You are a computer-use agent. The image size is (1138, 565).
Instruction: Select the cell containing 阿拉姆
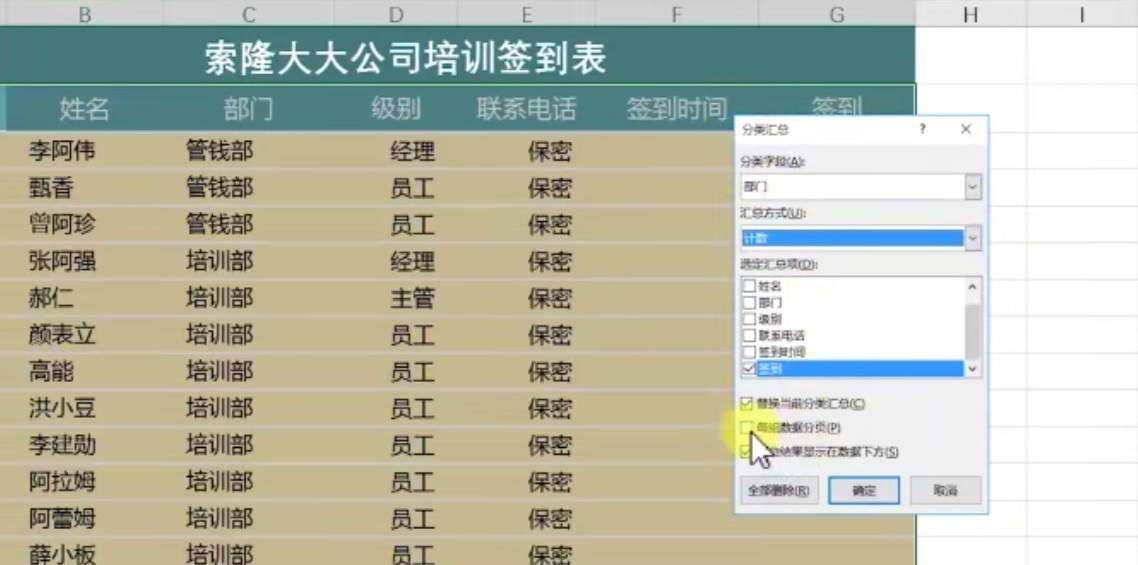[84, 481]
